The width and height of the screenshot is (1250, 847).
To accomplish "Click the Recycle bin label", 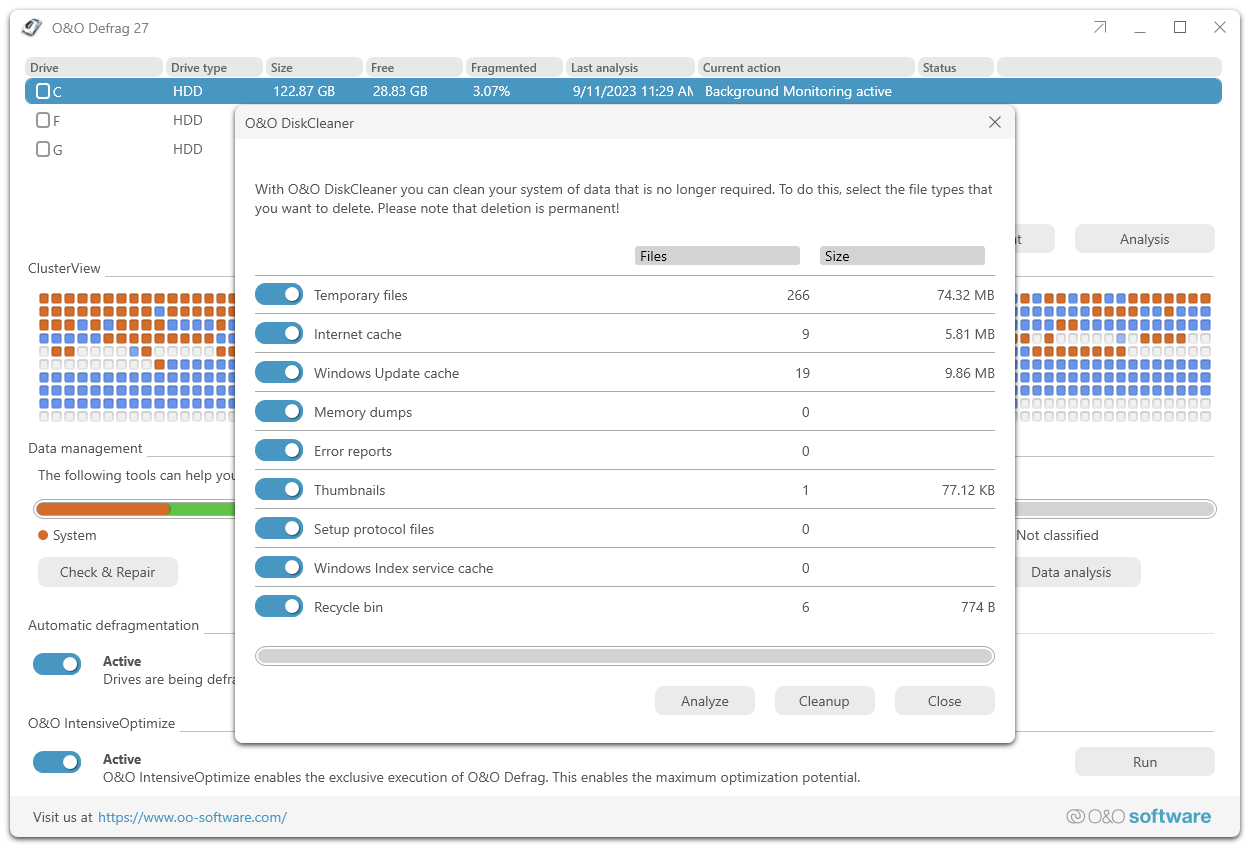I will (x=348, y=607).
